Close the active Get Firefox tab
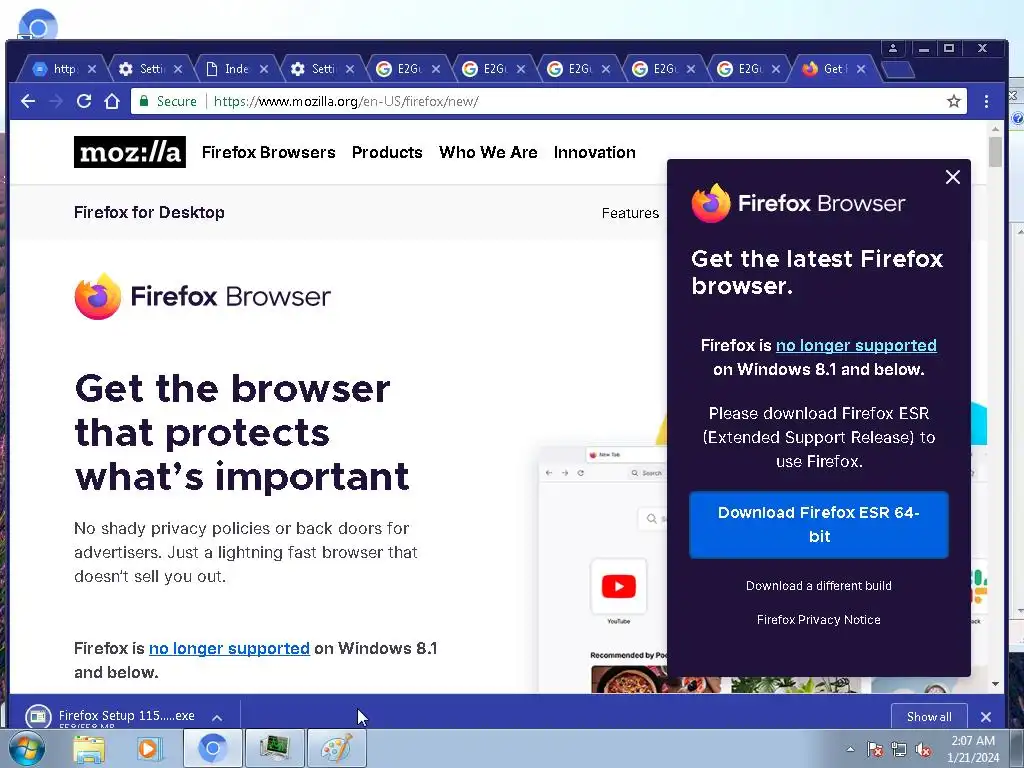Viewport: 1024px width, 768px height. click(861, 69)
